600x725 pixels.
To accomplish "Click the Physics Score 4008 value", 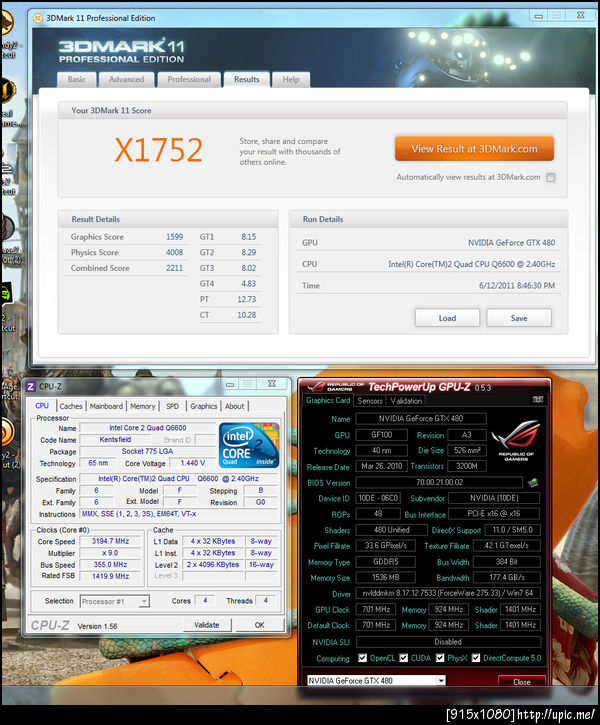I will coord(174,252).
